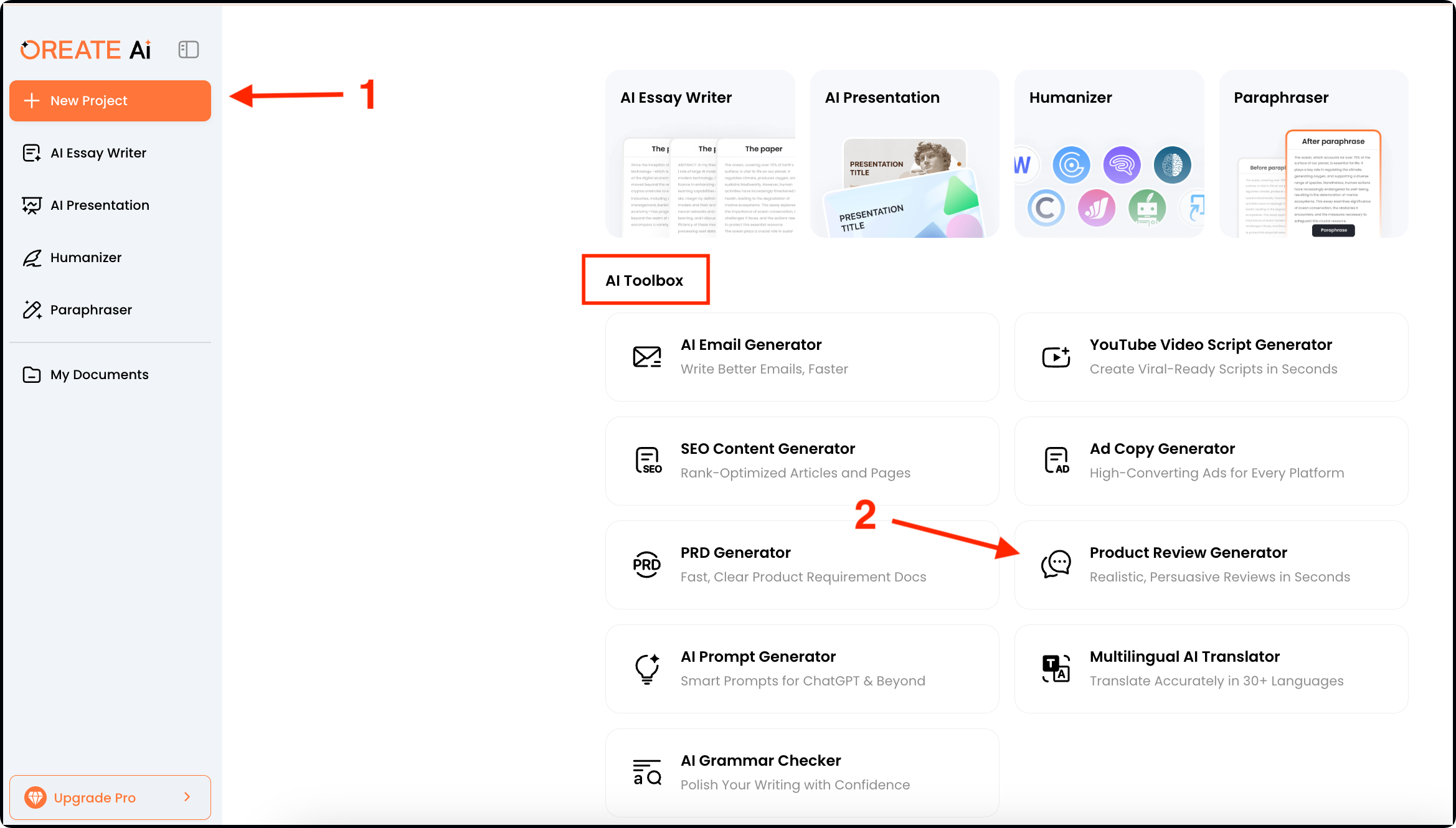Click the OREATE AI logo
This screenshot has width=1456, height=828.
tap(85, 50)
